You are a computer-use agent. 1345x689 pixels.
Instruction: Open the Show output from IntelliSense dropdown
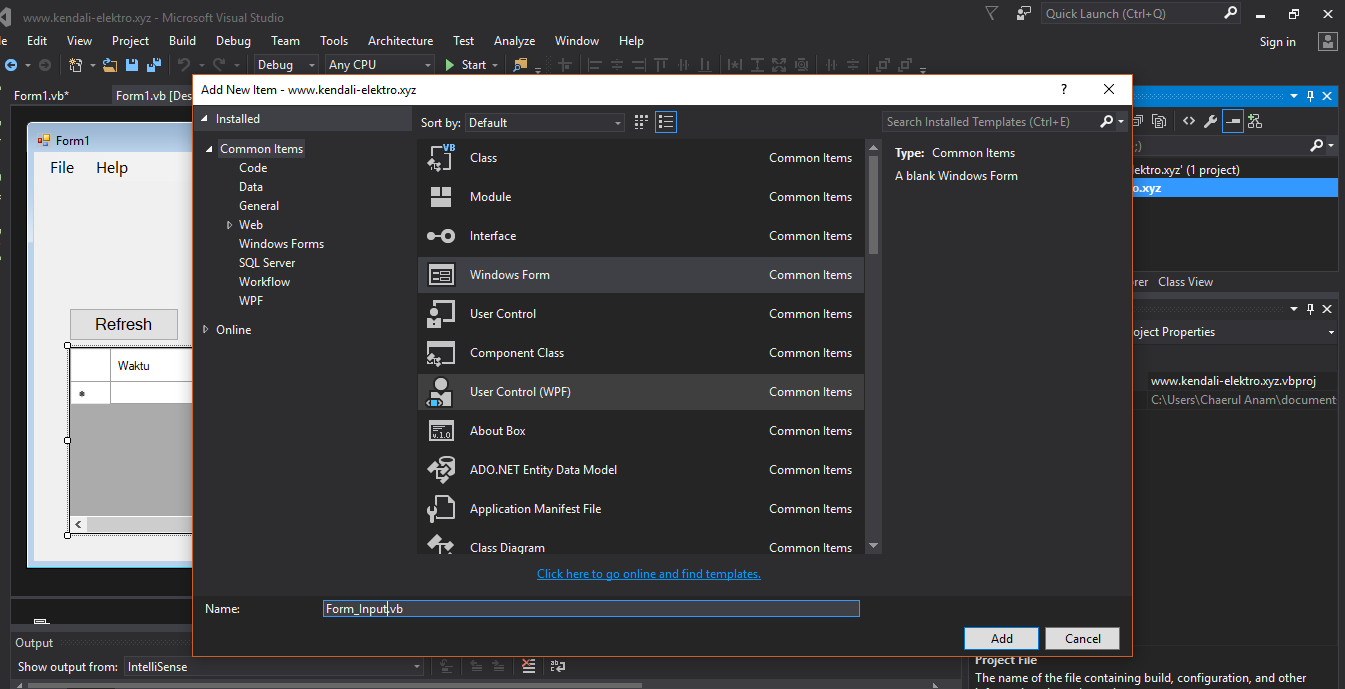point(272,666)
